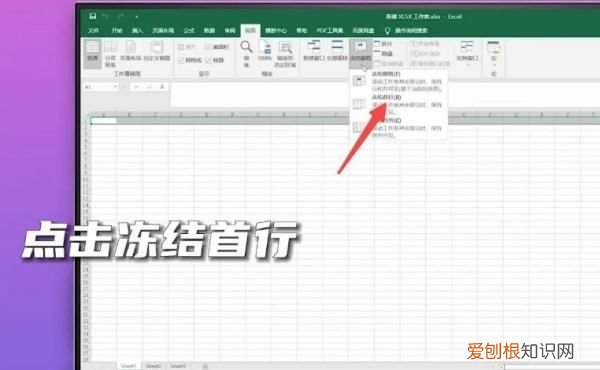This screenshot has width=600, height=370.
Task: Select cell A1 in the worksheet
Action: 104,121
